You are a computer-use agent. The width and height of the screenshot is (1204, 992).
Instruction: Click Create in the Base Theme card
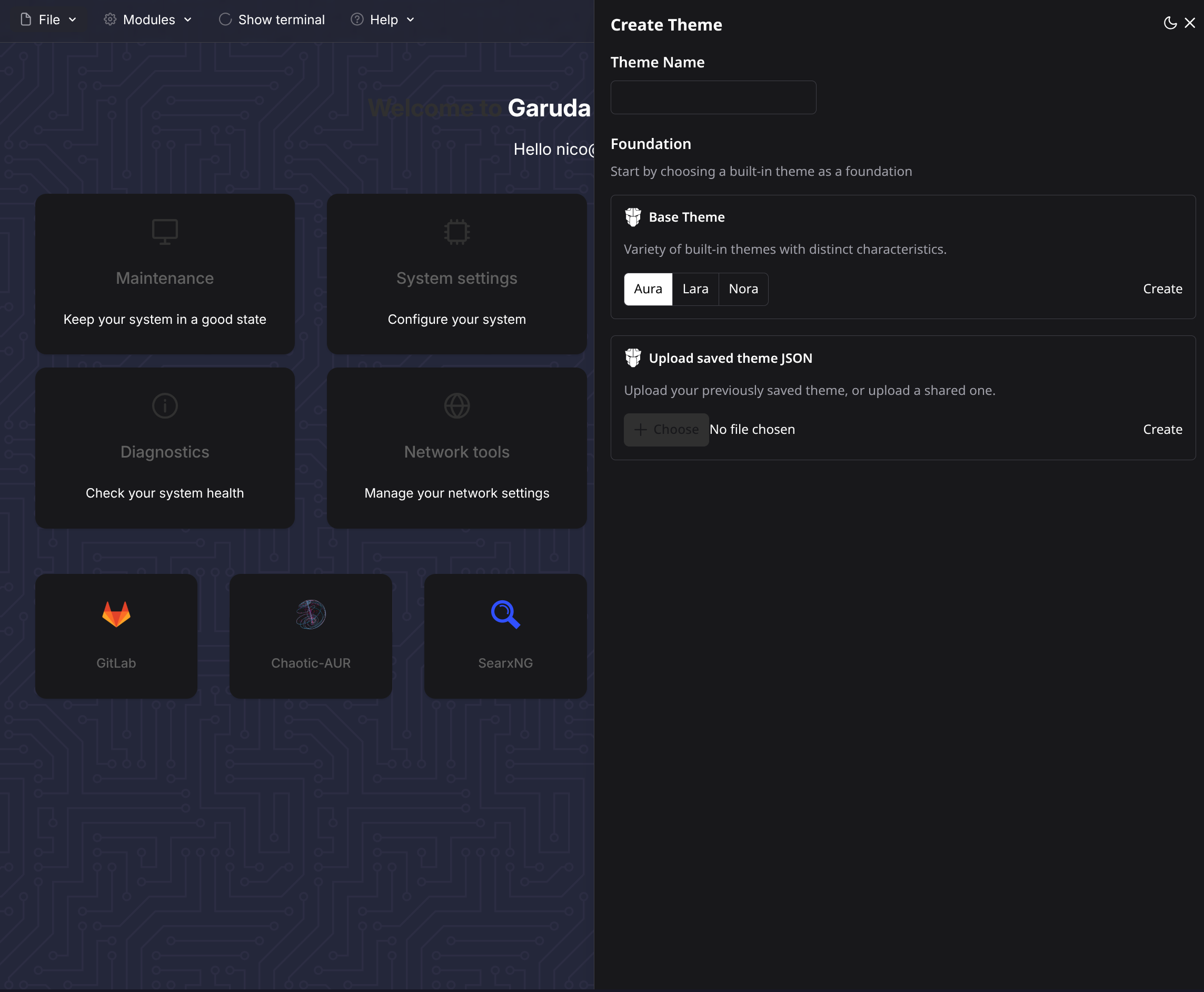[1162, 289]
